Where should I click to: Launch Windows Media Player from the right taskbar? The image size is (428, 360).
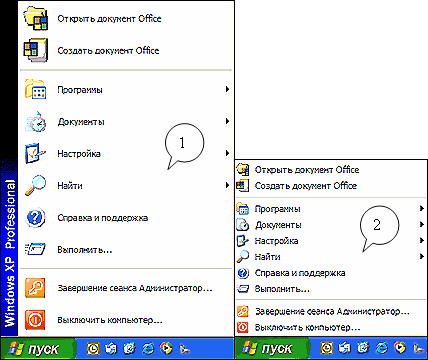coord(399,349)
